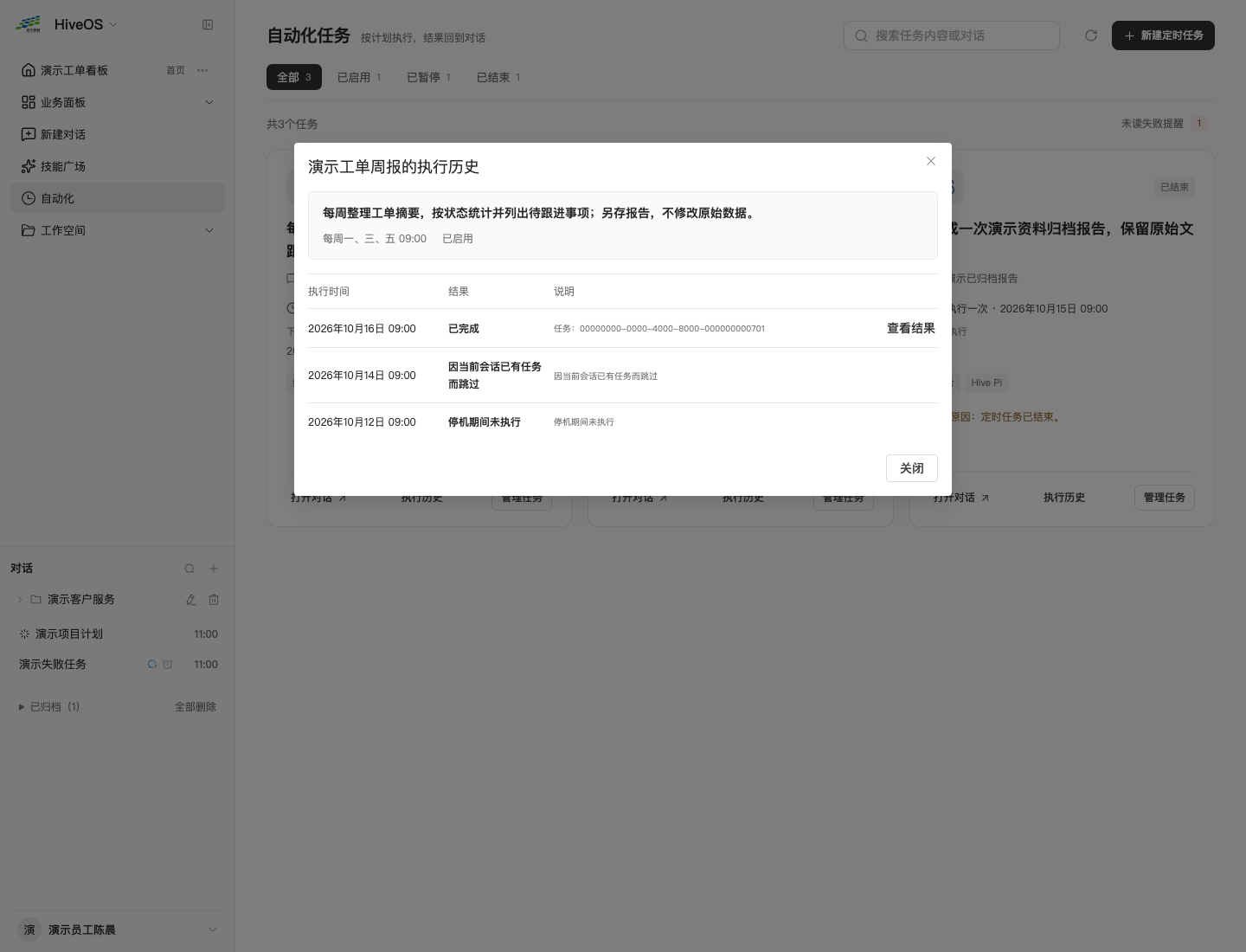
Task: Click the HiveOS logo icon
Action: [29, 24]
